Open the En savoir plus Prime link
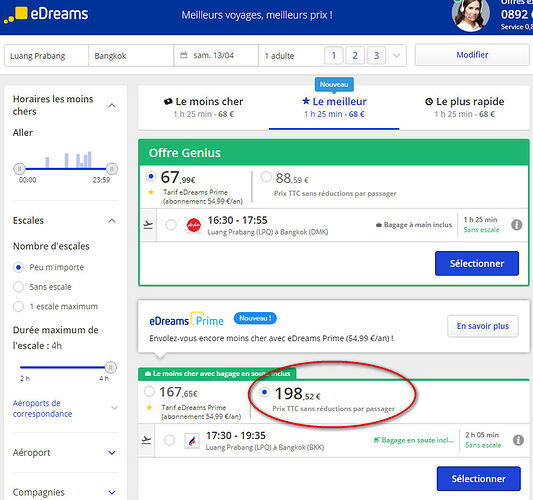This screenshot has width=533, height=500. [483, 326]
